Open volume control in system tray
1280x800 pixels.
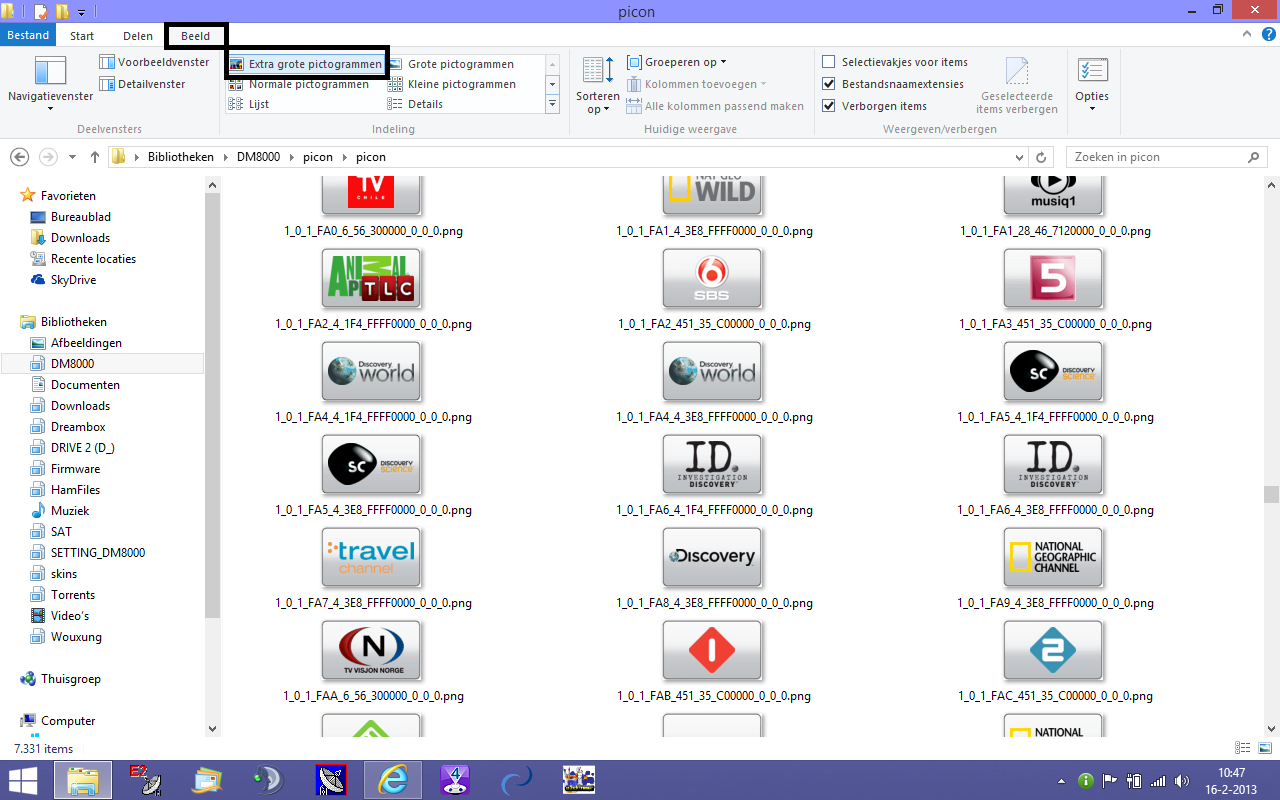click(1184, 780)
